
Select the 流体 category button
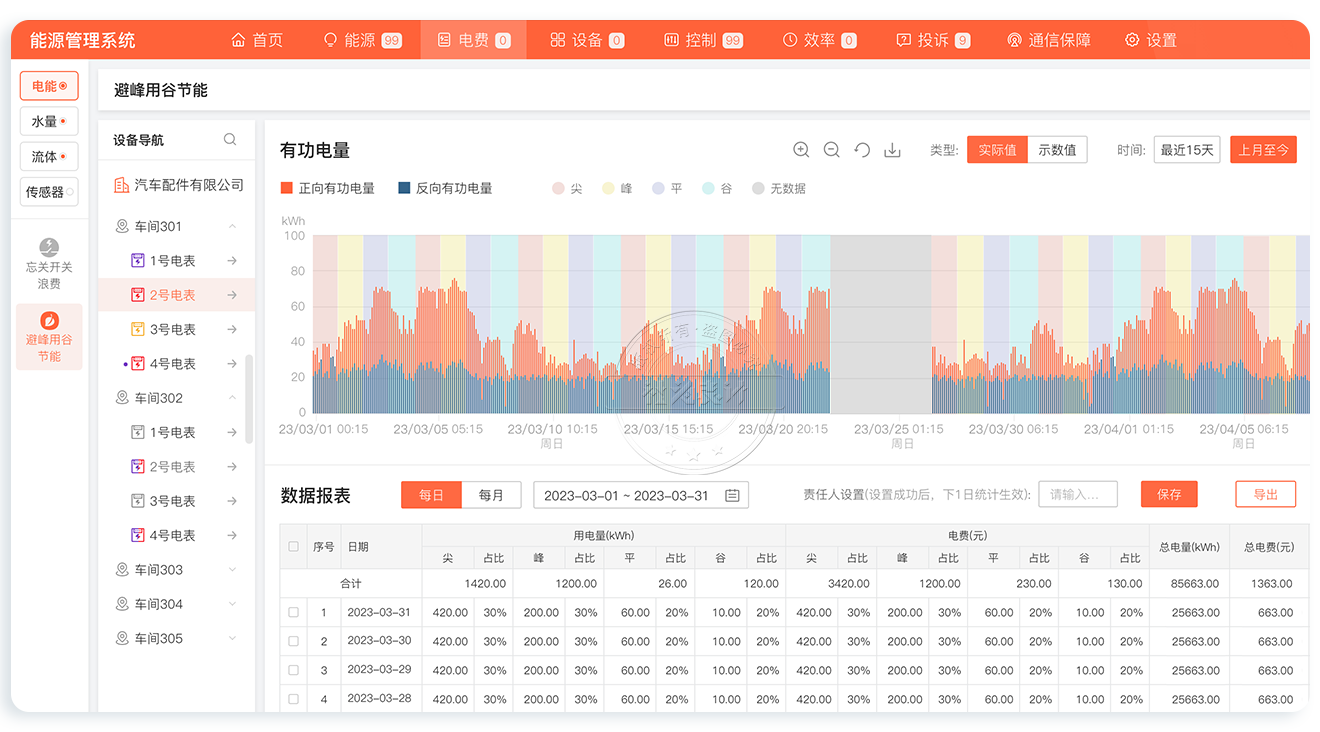[x=49, y=157]
